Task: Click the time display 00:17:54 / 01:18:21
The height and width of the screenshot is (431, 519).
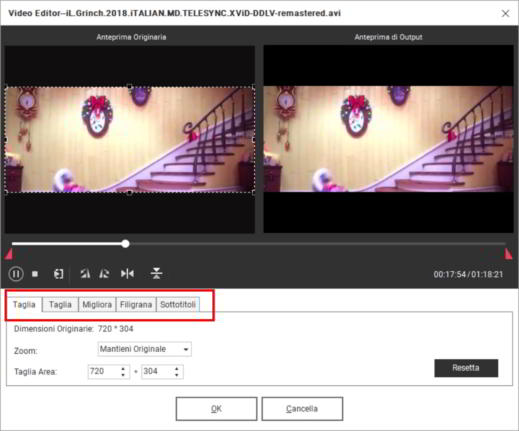Action: point(468,274)
